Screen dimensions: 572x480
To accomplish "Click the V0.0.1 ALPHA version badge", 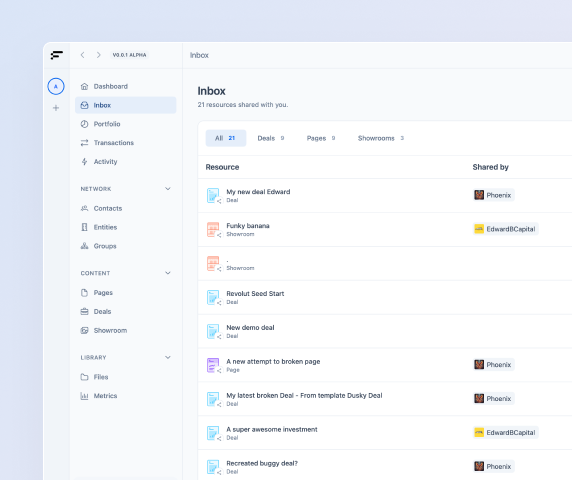I will [130, 55].
